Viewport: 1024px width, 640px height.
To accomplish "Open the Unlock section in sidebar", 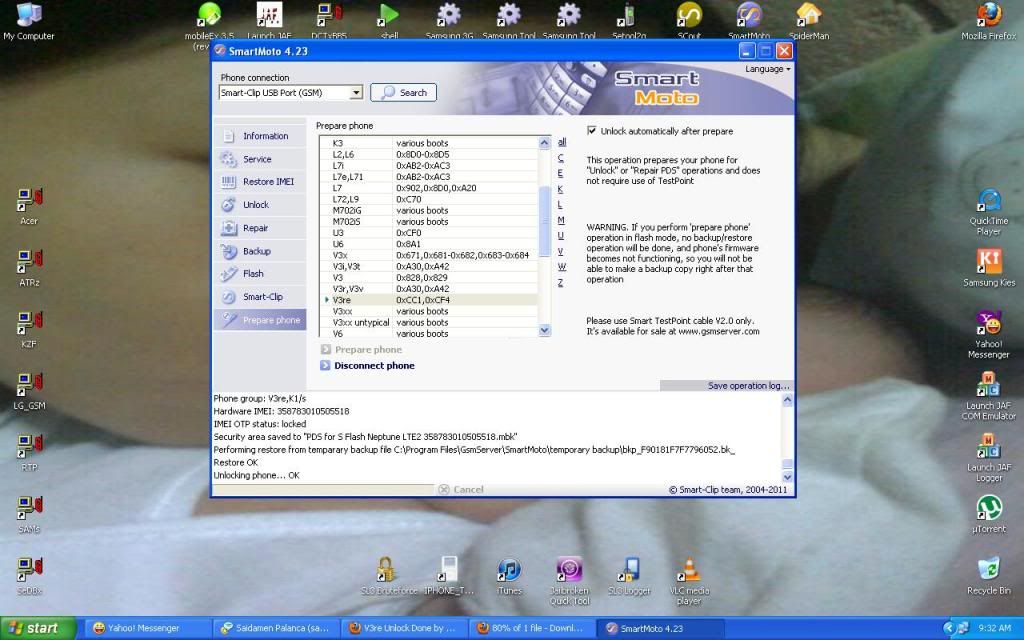I will [259, 204].
